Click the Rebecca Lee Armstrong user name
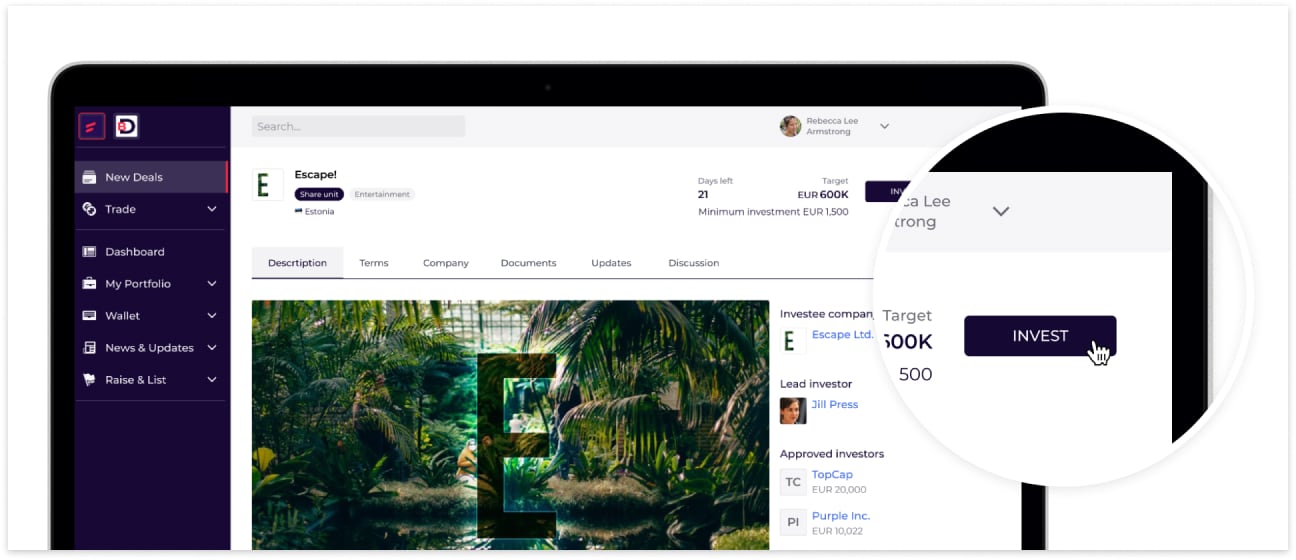The width and height of the screenshot is (1296, 560). click(x=832, y=126)
